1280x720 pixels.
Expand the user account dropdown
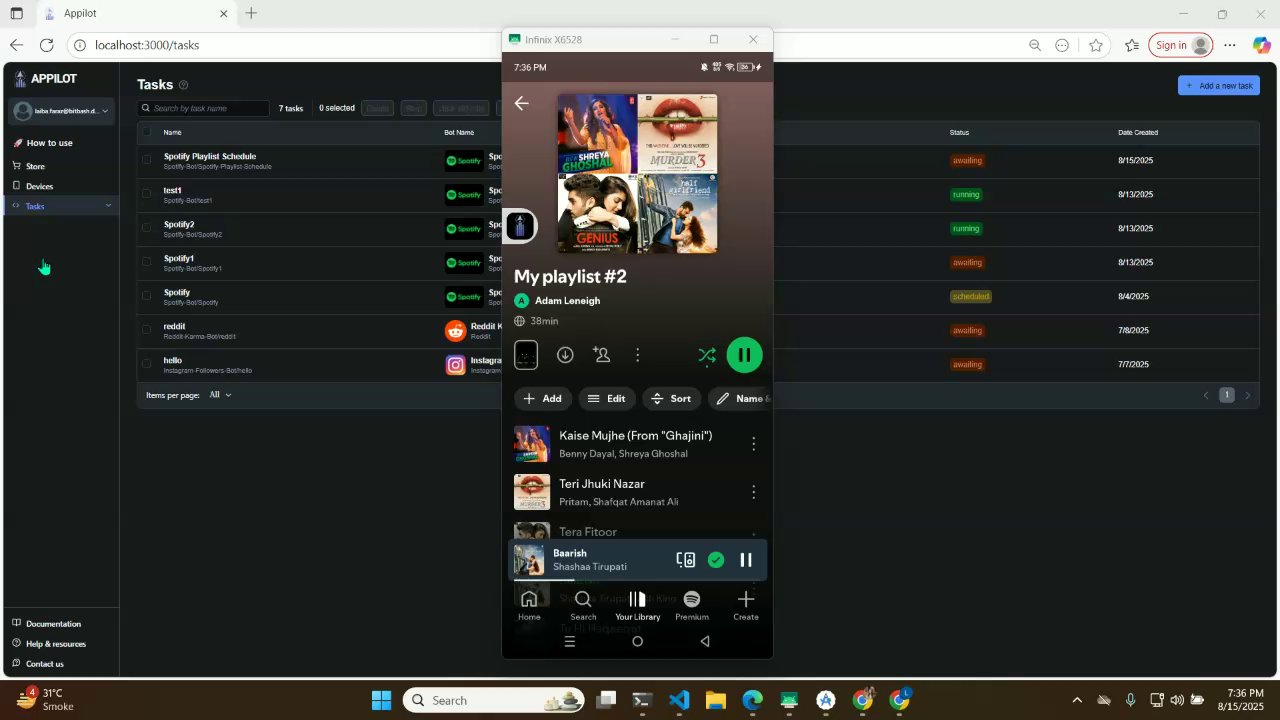(x=62, y=111)
